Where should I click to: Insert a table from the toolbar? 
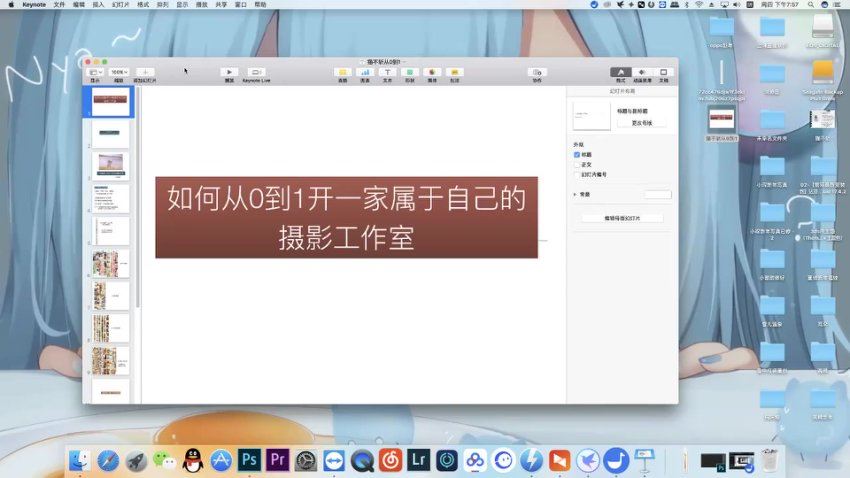coord(343,72)
